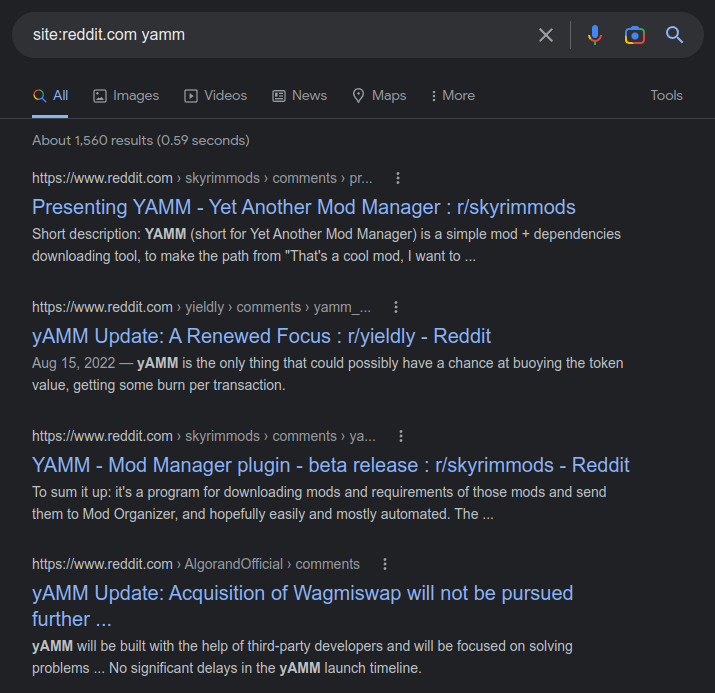
Task: Open the News tab
Action: click(300, 95)
